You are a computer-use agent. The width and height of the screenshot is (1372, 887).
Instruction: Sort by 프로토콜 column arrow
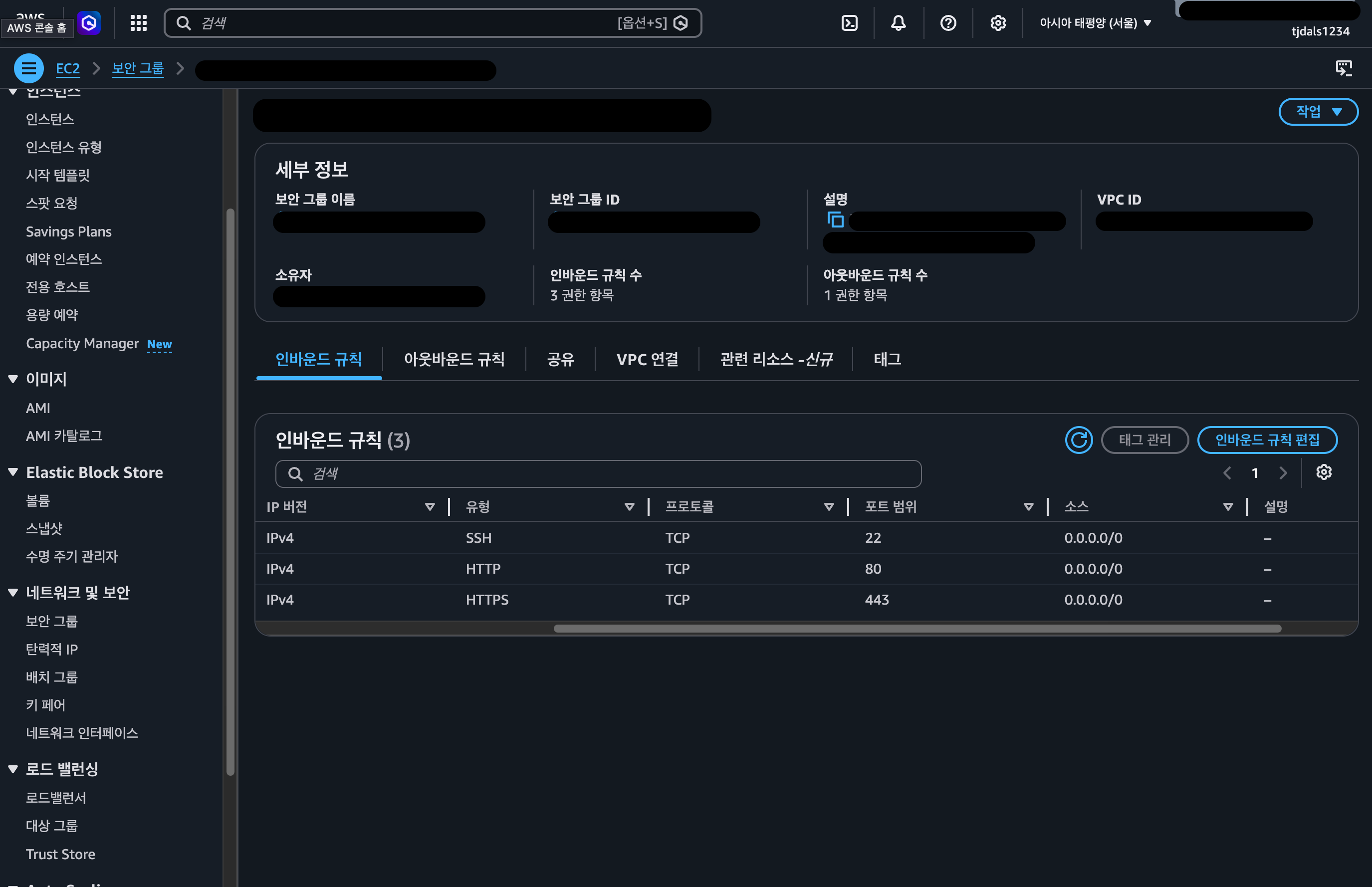pos(829,507)
